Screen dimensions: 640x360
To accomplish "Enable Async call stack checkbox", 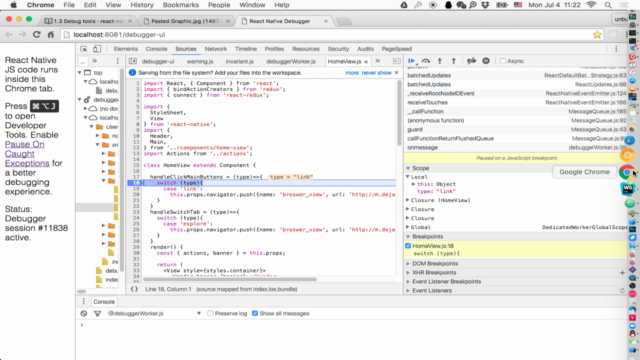I will (x=503, y=61).
